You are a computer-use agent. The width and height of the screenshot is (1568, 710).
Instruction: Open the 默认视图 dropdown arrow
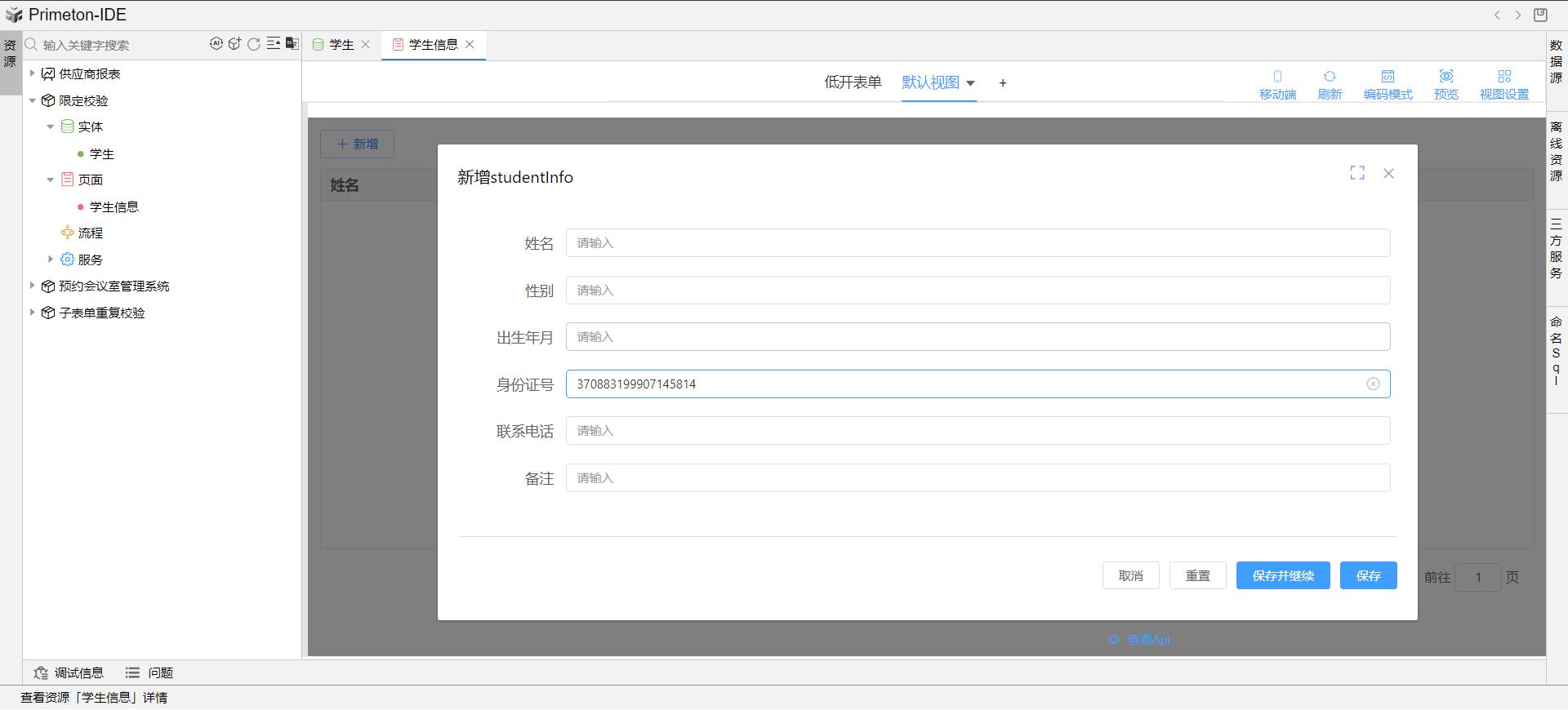pos(970,83)
